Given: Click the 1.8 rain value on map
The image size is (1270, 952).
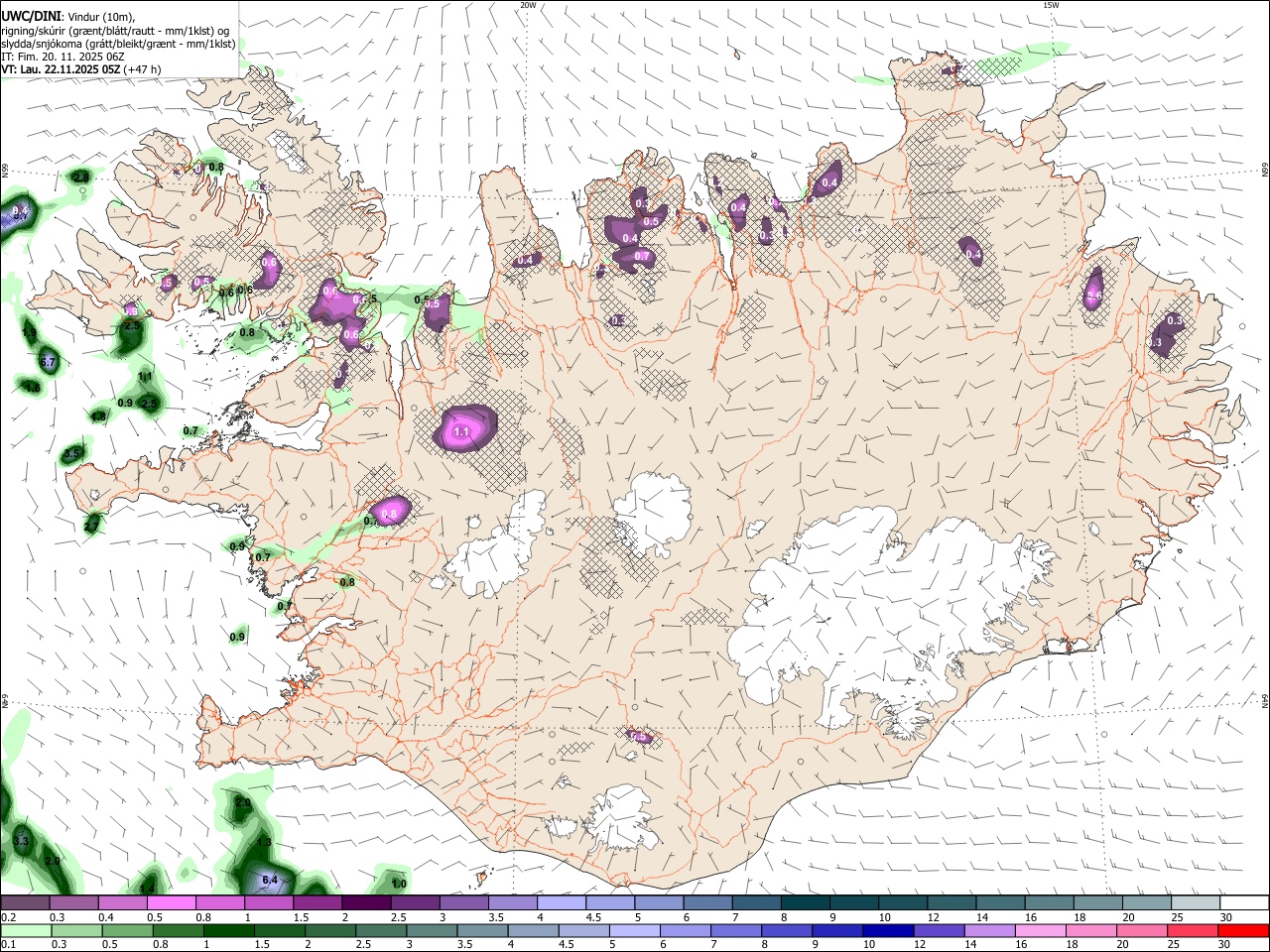Looking at the screenshot, I should click(x=98, y=416).
